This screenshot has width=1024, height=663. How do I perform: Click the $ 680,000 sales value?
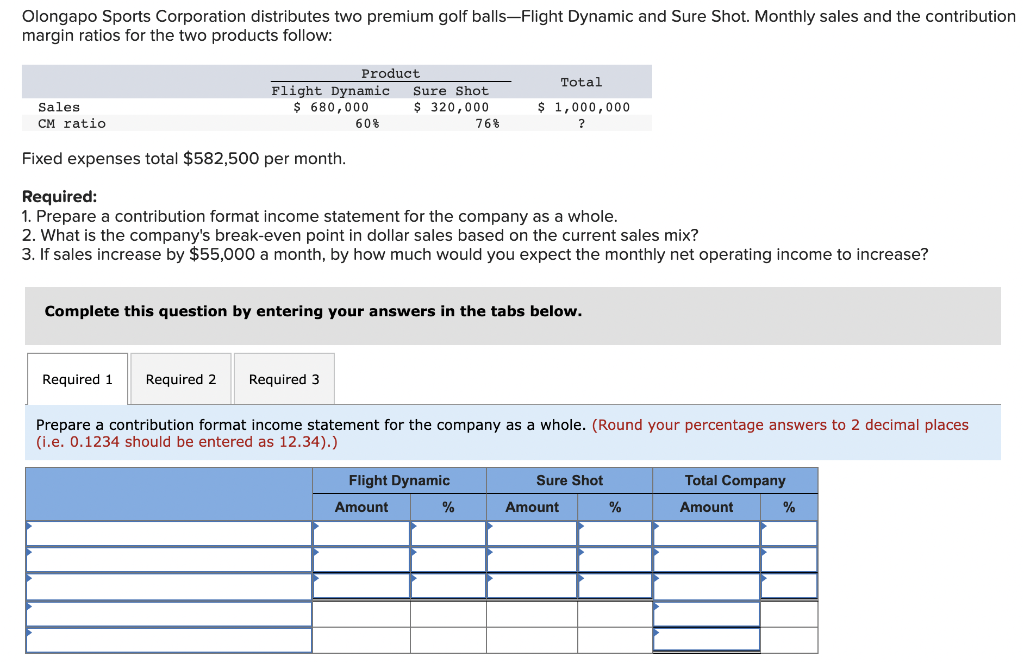331,107
